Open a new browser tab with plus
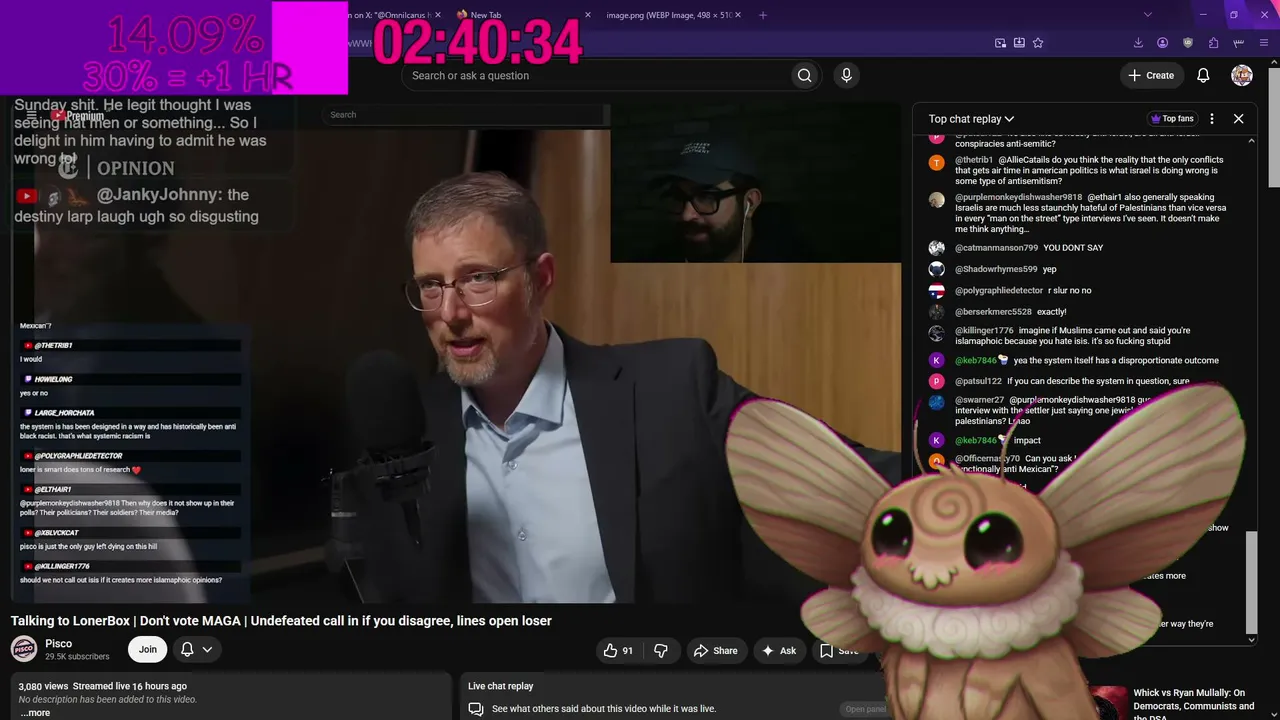Image resolution: width=1280 pixels, height=720 pixels. tap(763, 15)
